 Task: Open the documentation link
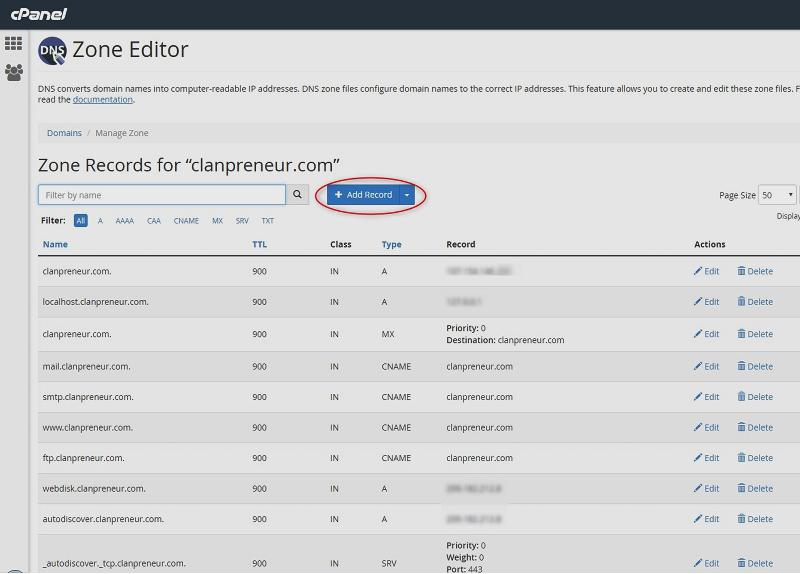103,99
